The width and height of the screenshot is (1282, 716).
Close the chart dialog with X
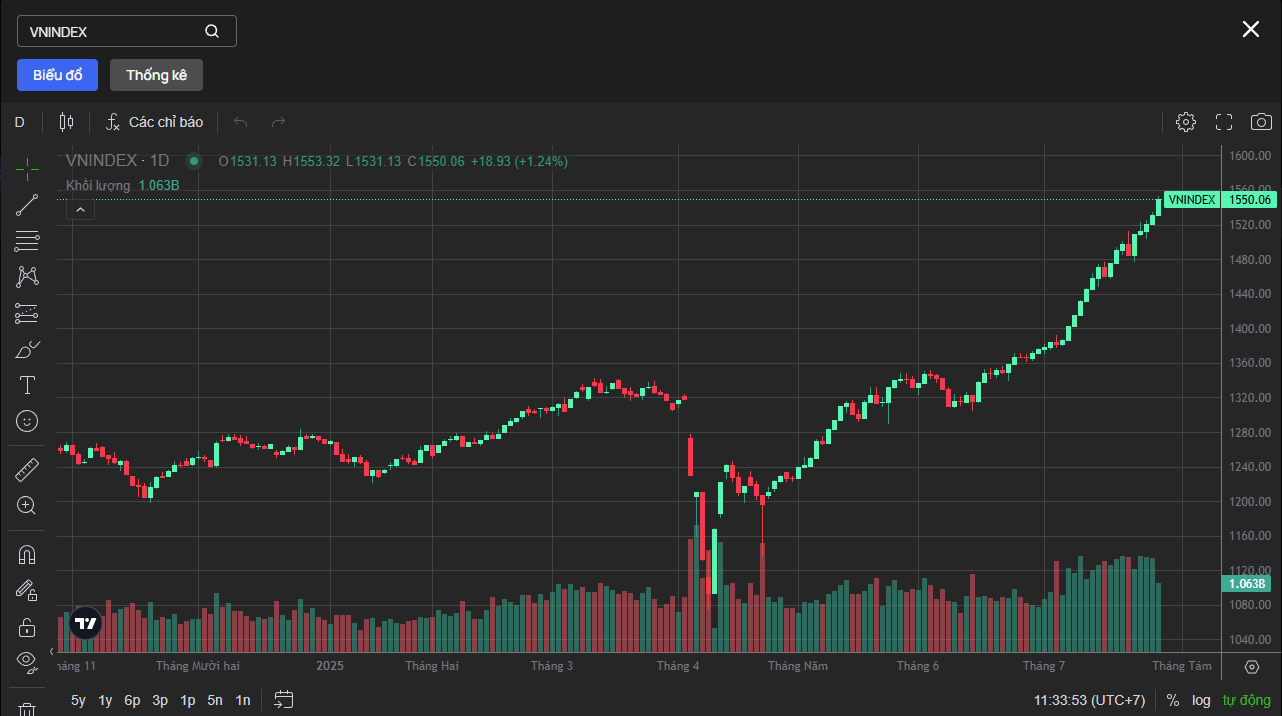pyautogui.click(x=1251, y=29)
